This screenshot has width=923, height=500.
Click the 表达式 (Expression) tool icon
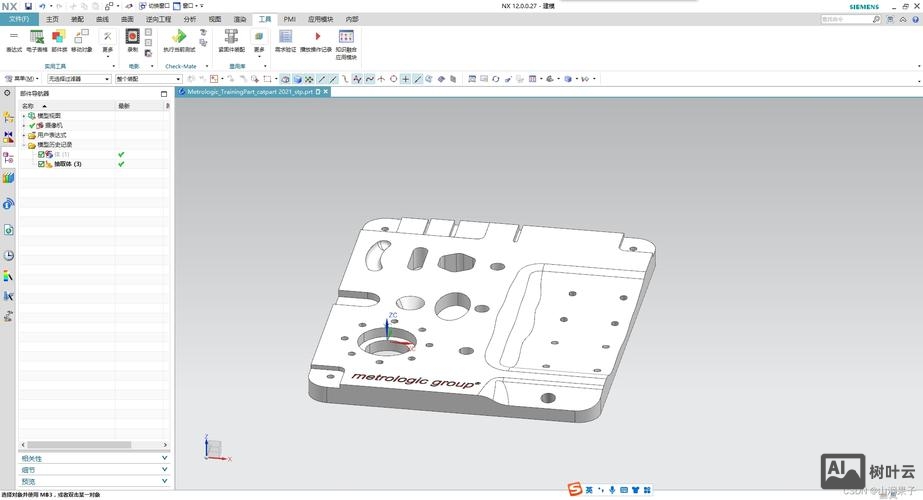(14, 38)
